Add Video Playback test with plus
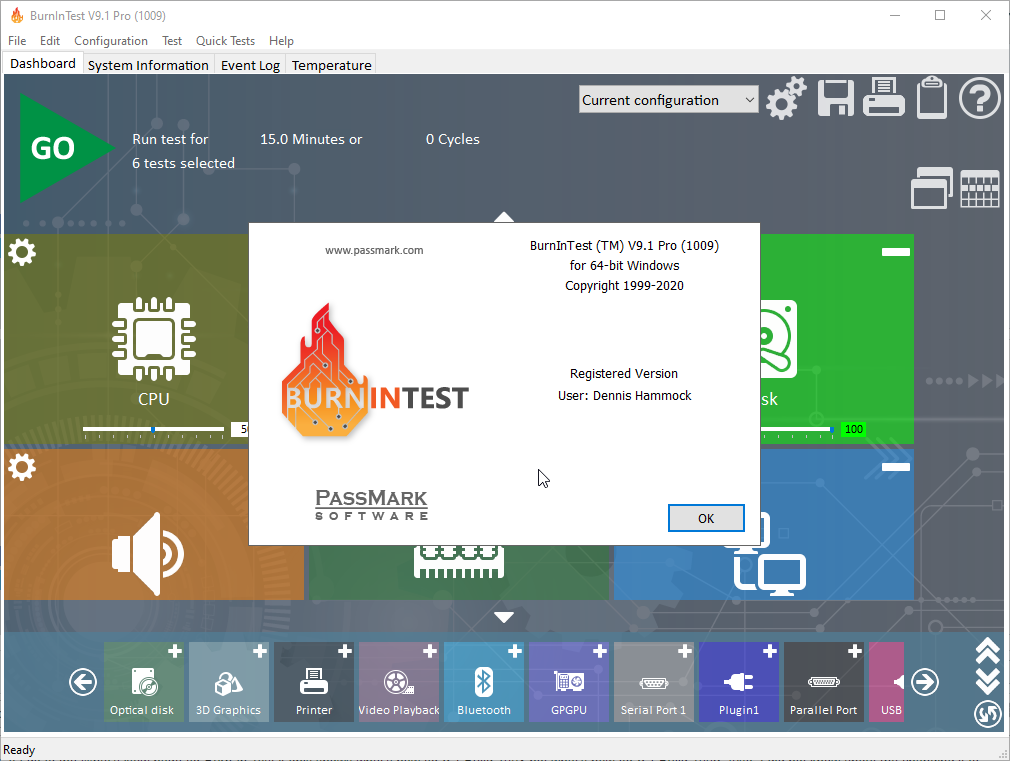Image resolution: width=1010 pixels, height=761 pixels. coord(430,651)
